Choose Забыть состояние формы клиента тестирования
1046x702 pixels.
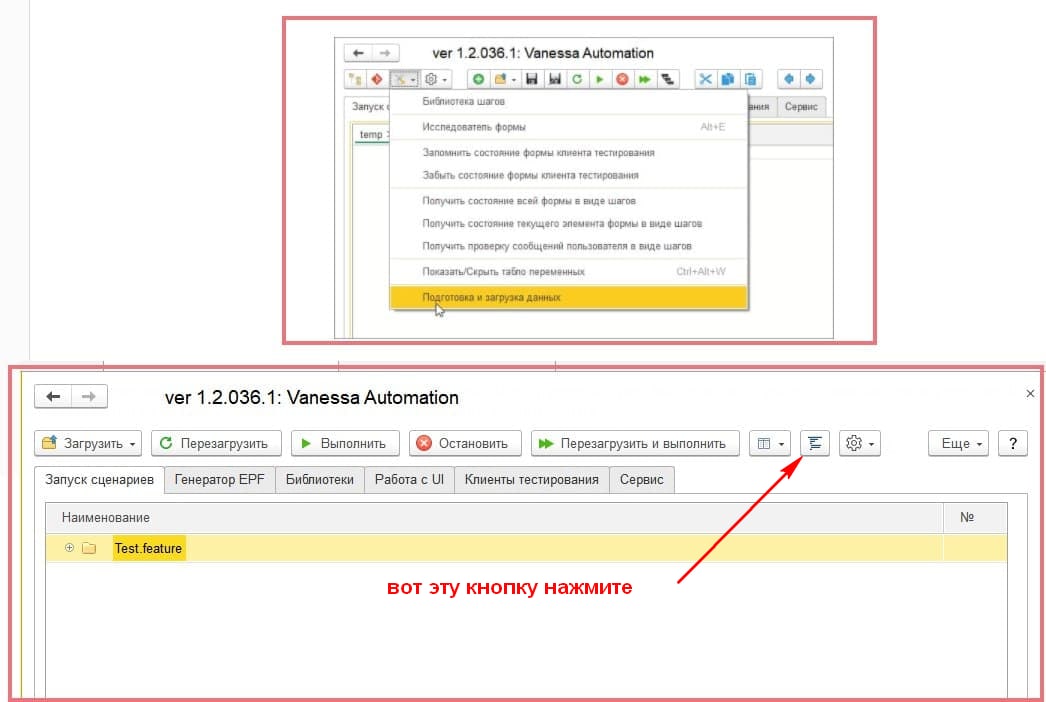pyautogui.click(x=568, y=176)
